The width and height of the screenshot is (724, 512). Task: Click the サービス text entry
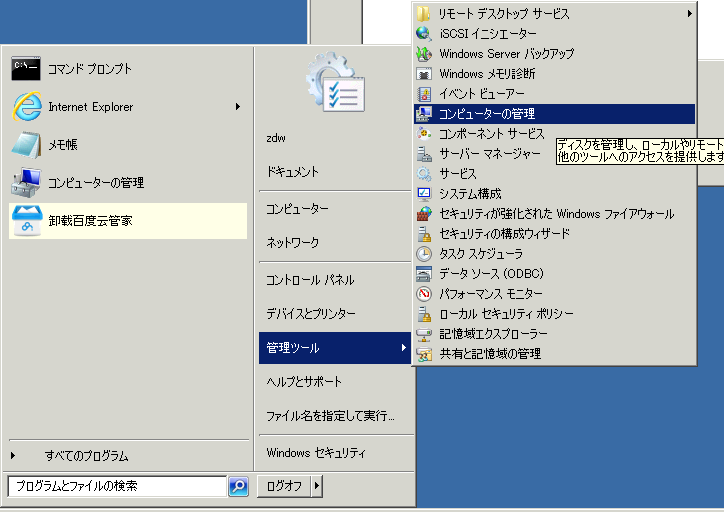coord(458,174)
